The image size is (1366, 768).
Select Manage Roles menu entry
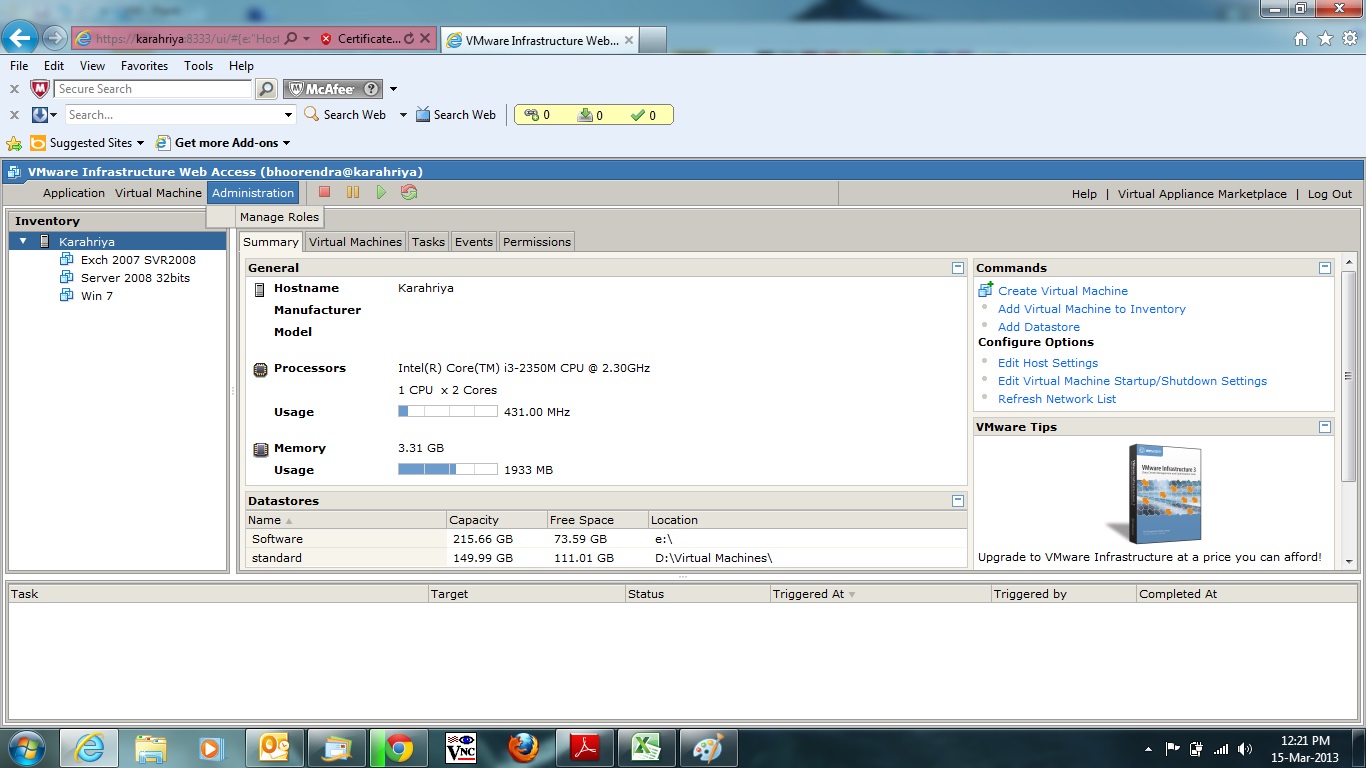click(279, 217)
